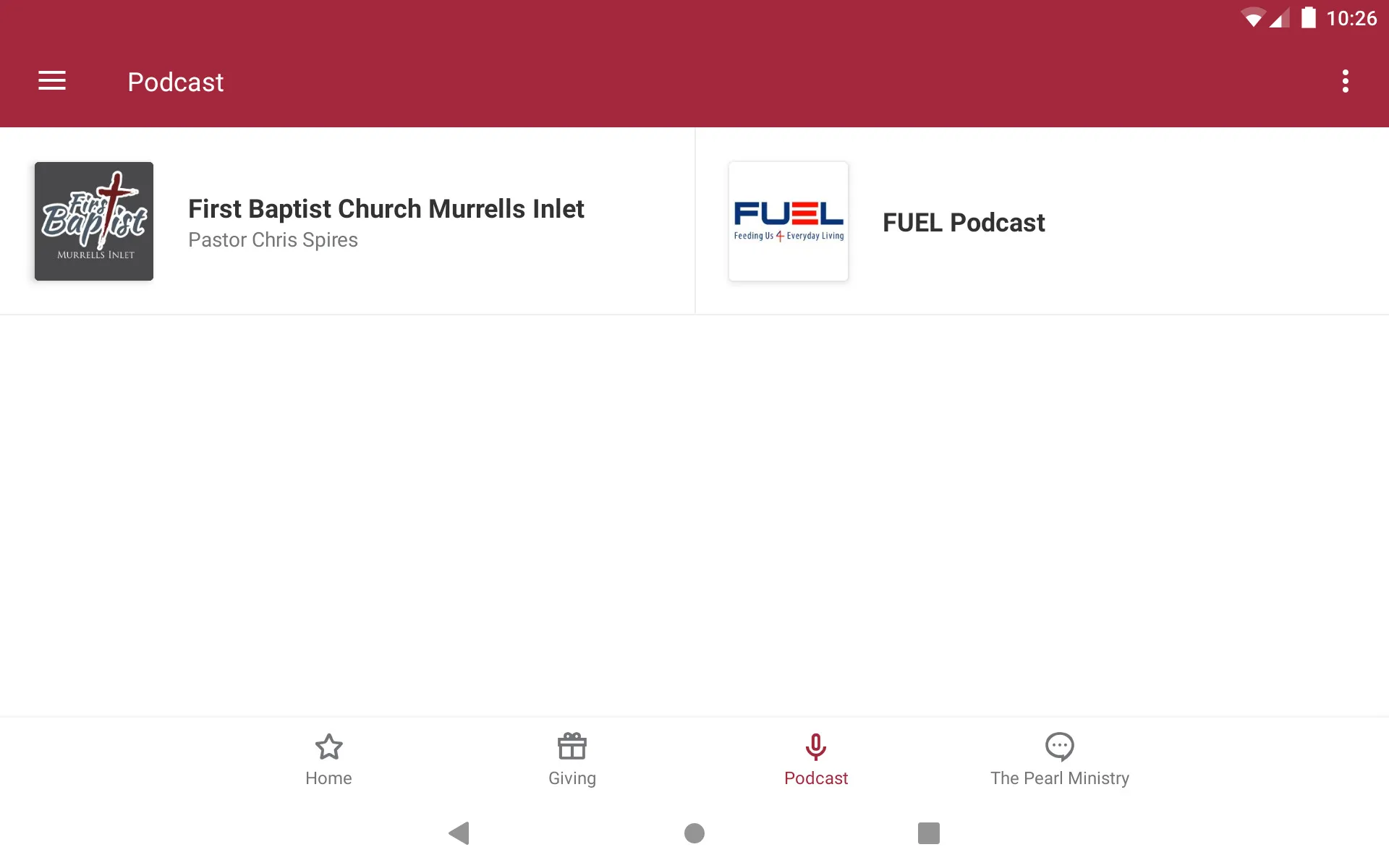The image size is (1389, 868).
Task: Open the hamburger menu
Action: pos(52,82)
